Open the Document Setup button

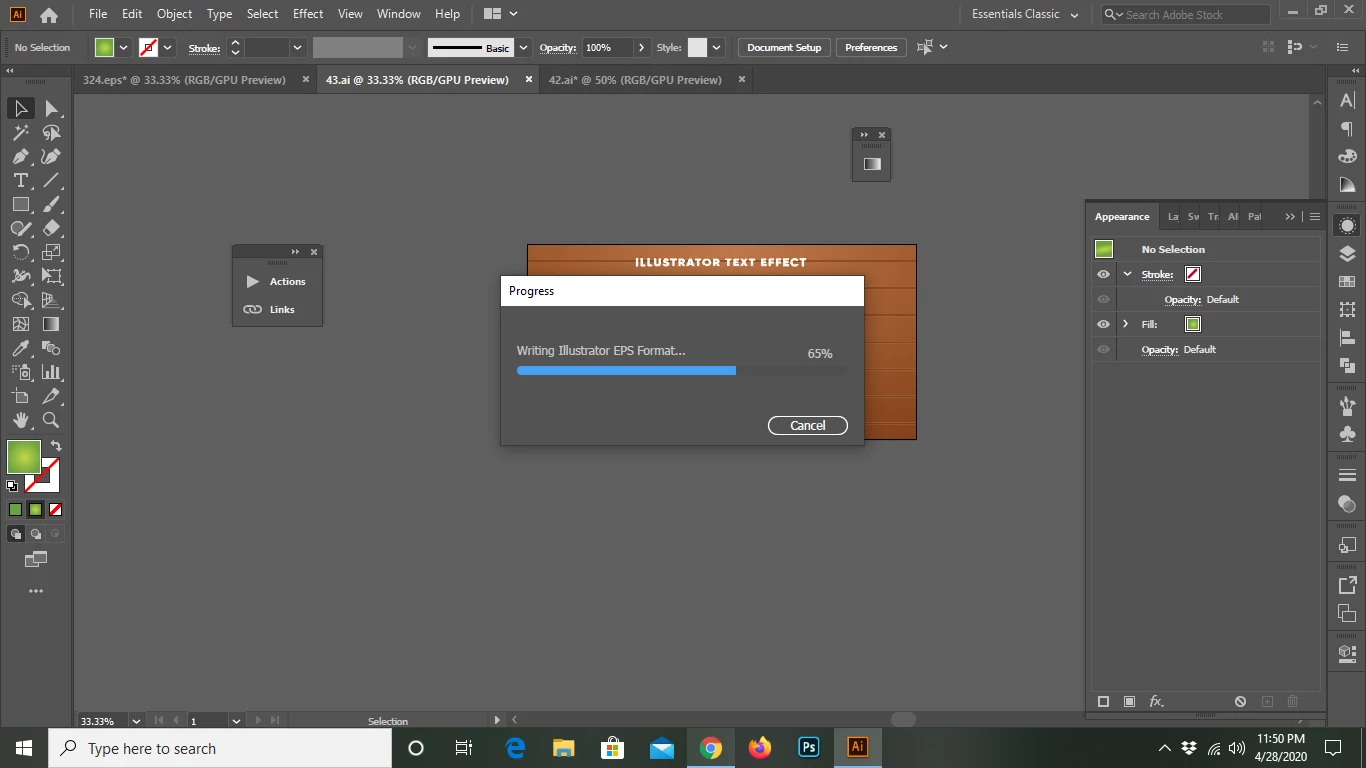click(784, 47)
